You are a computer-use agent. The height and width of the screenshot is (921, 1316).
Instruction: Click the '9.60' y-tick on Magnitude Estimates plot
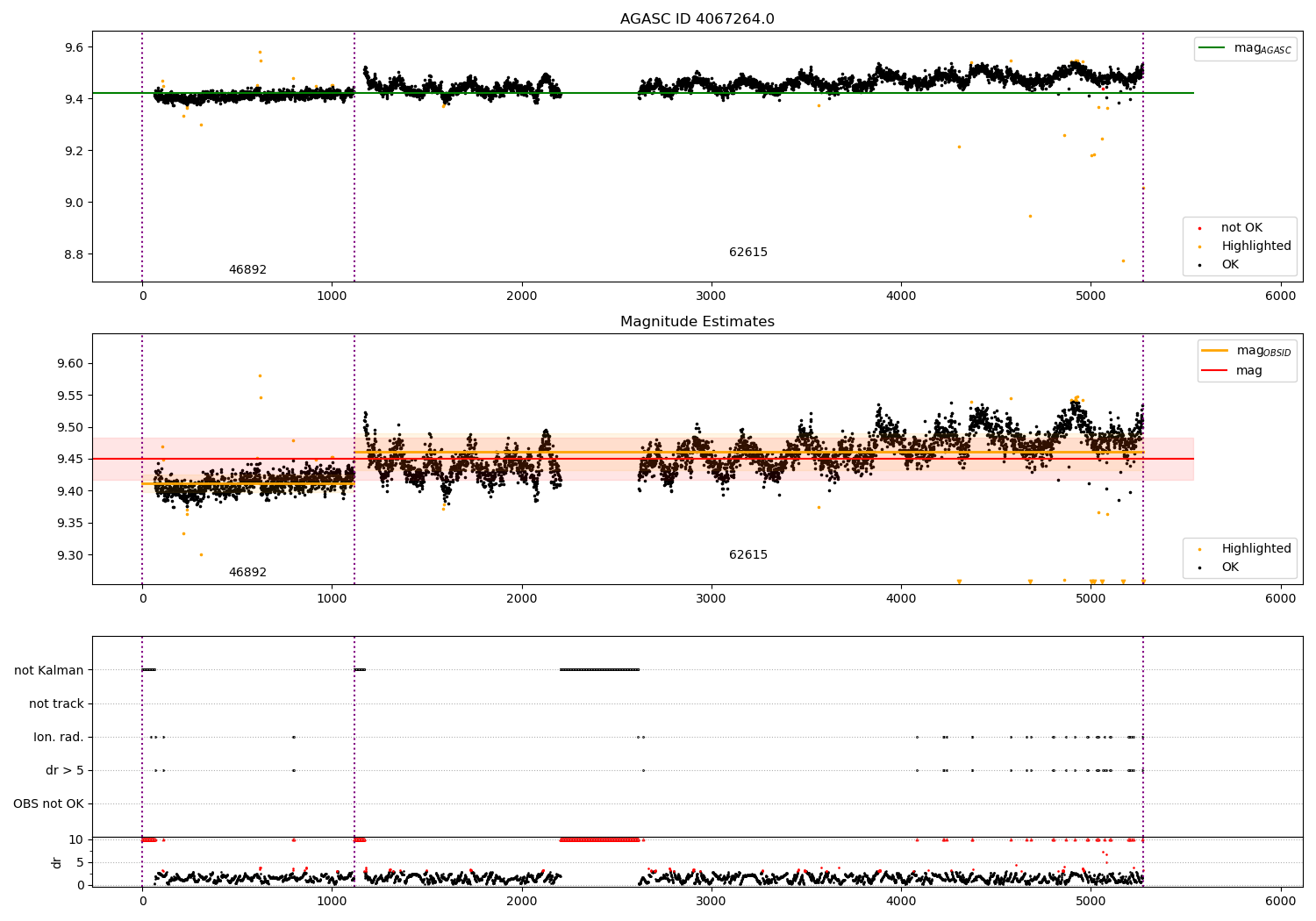[70, 364]
